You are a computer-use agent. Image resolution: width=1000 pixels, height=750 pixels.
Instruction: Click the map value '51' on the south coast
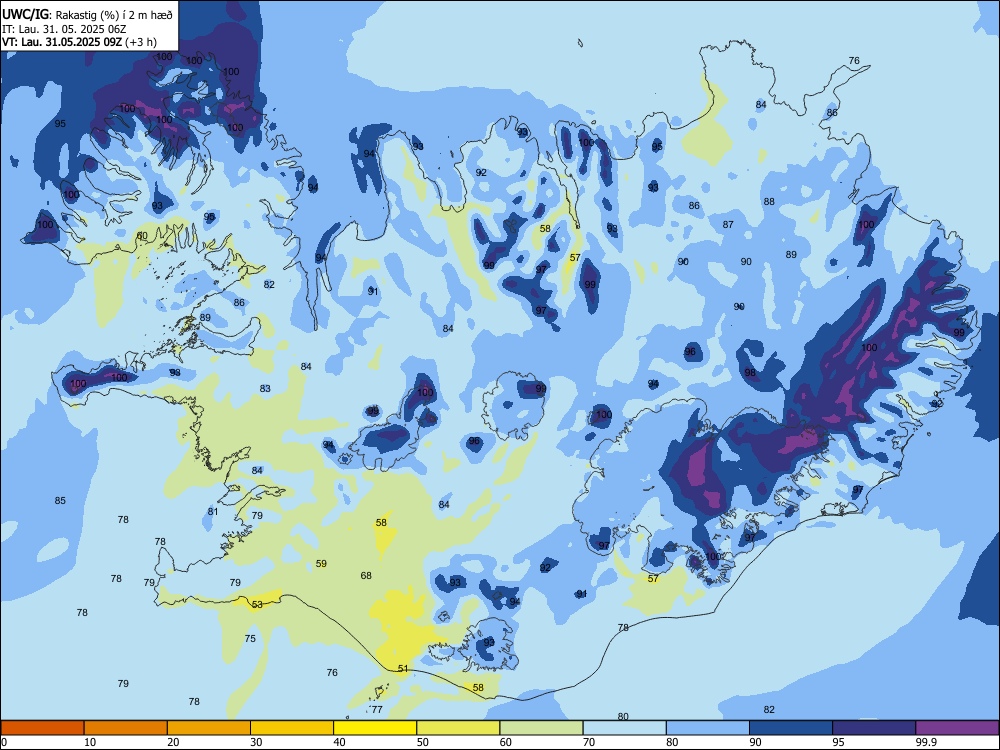[x=403, y=668]
